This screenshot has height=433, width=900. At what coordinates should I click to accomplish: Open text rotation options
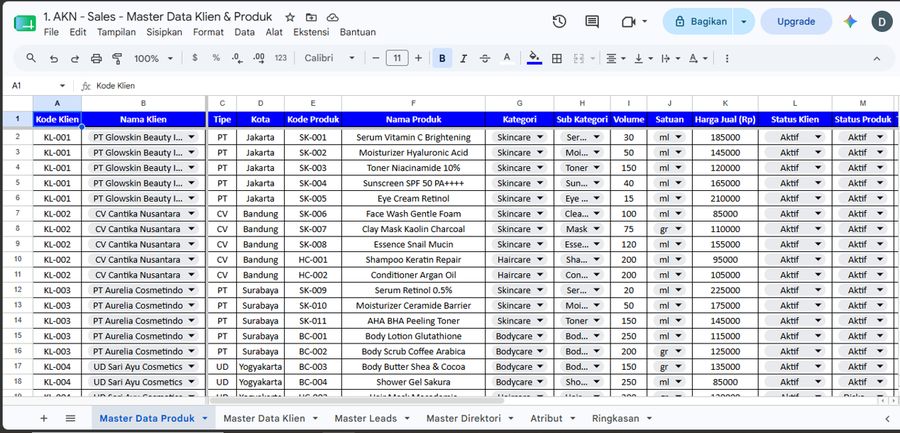click(x=698, y=58)
